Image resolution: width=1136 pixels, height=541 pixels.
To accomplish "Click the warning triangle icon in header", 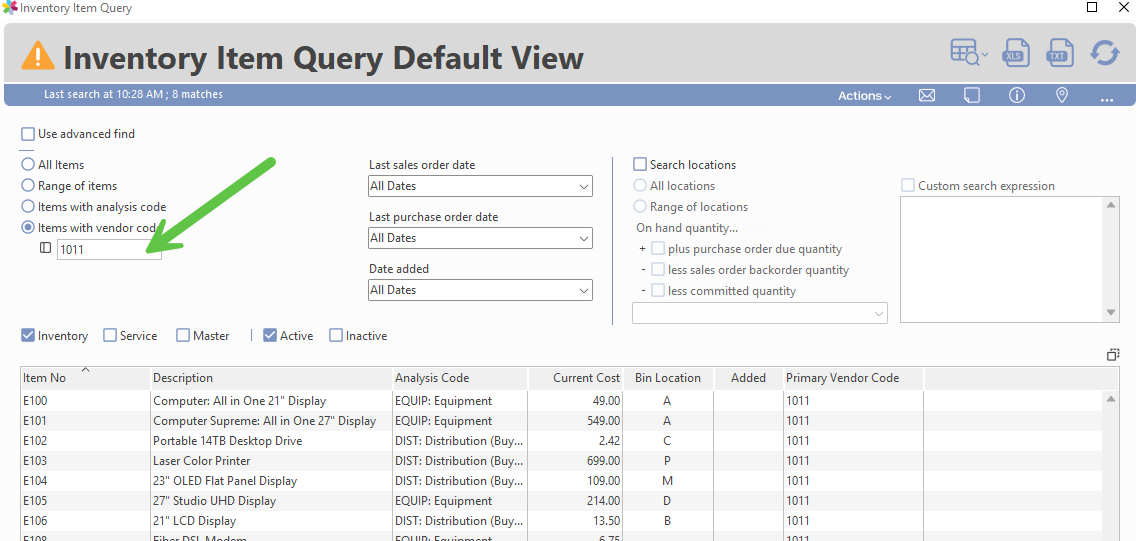I will (38, 56).
